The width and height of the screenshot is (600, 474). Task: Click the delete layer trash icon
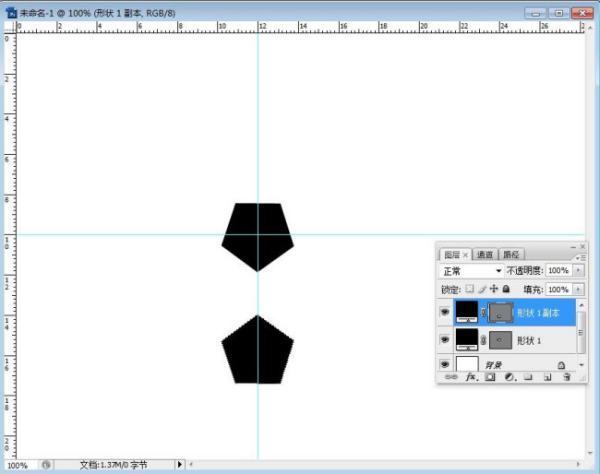click(566, 377)
